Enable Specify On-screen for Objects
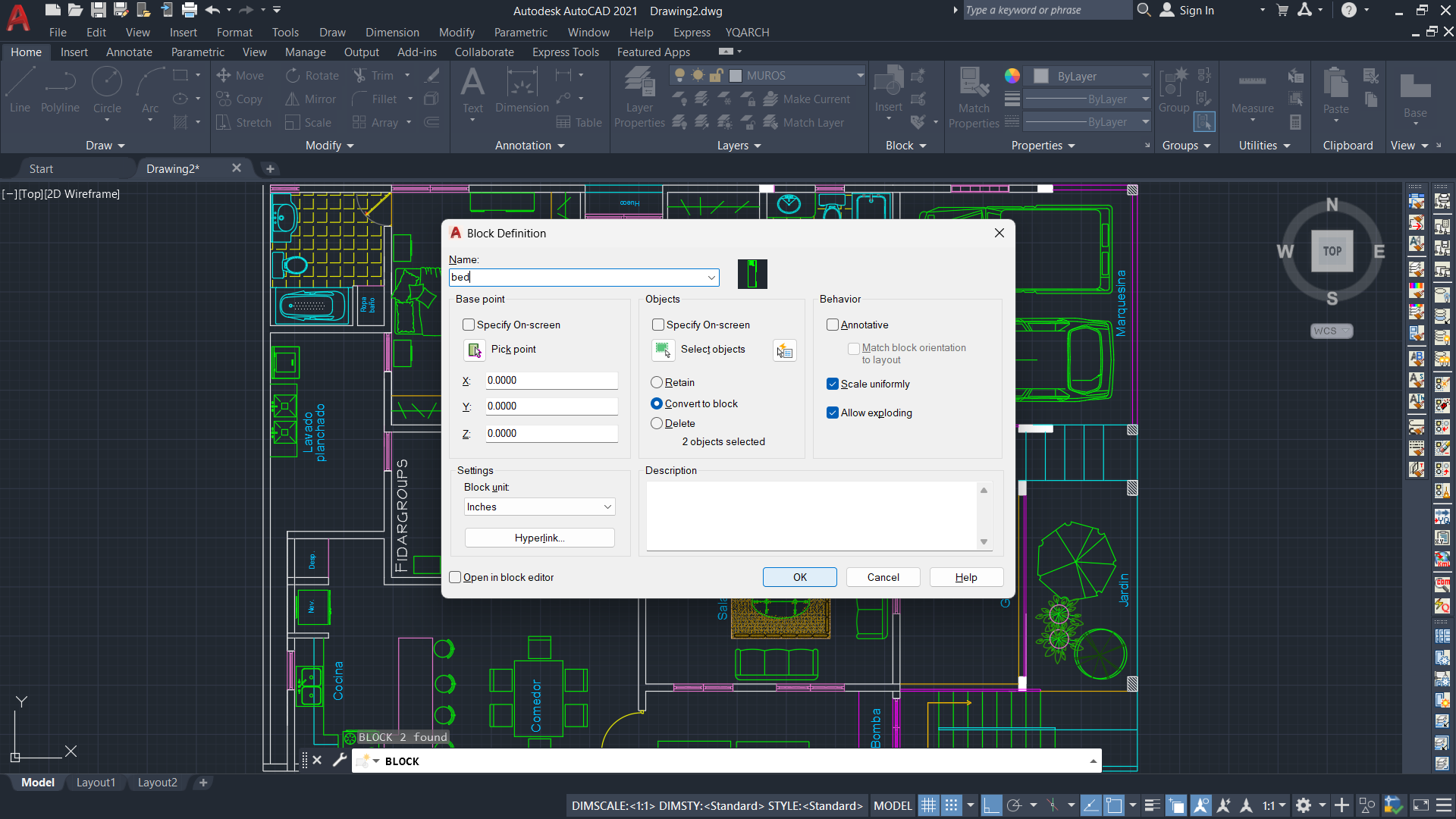The image size is (1456, 819). (658, 325)
